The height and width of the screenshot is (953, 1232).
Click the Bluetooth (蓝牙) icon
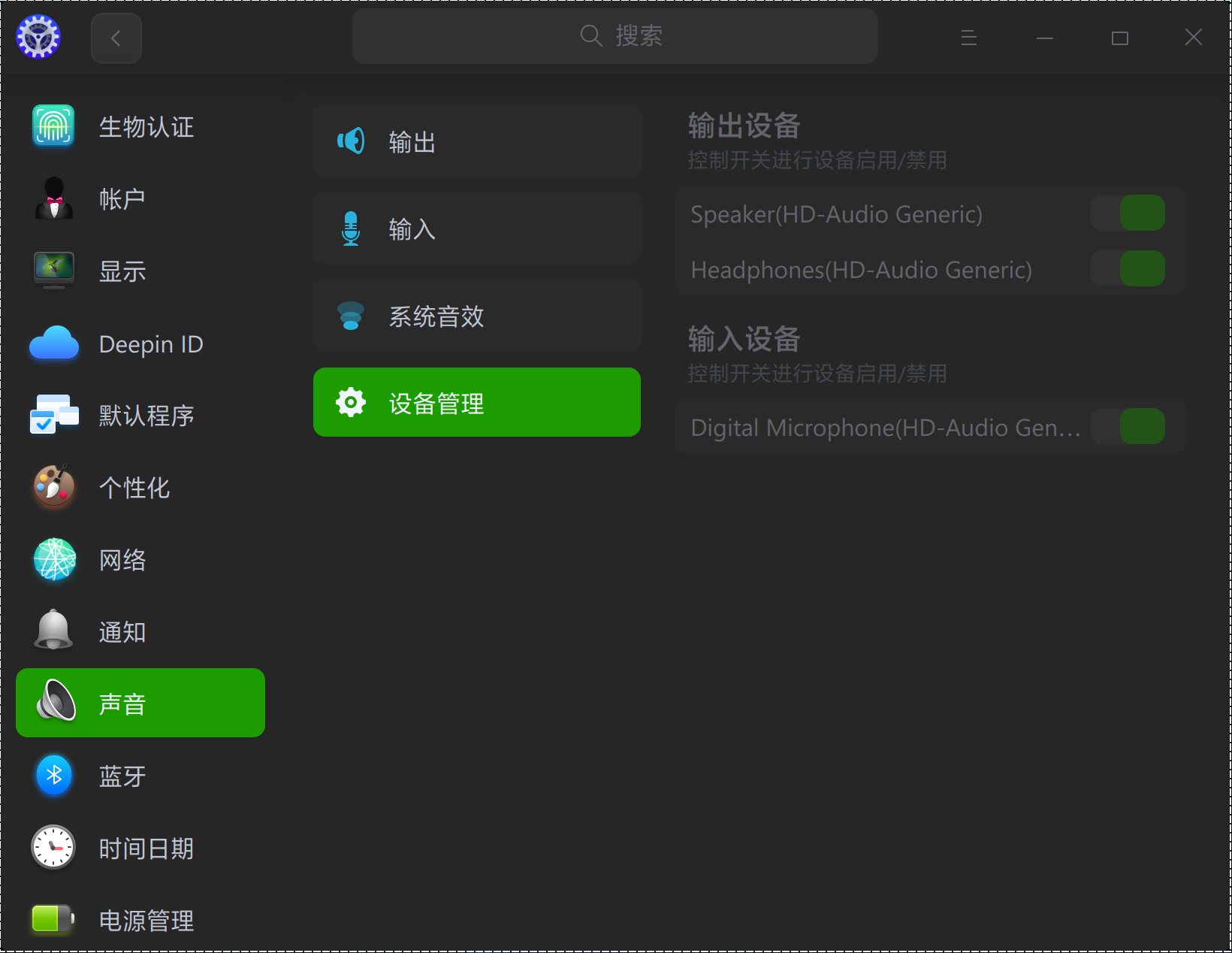click(x=53, y=776)
